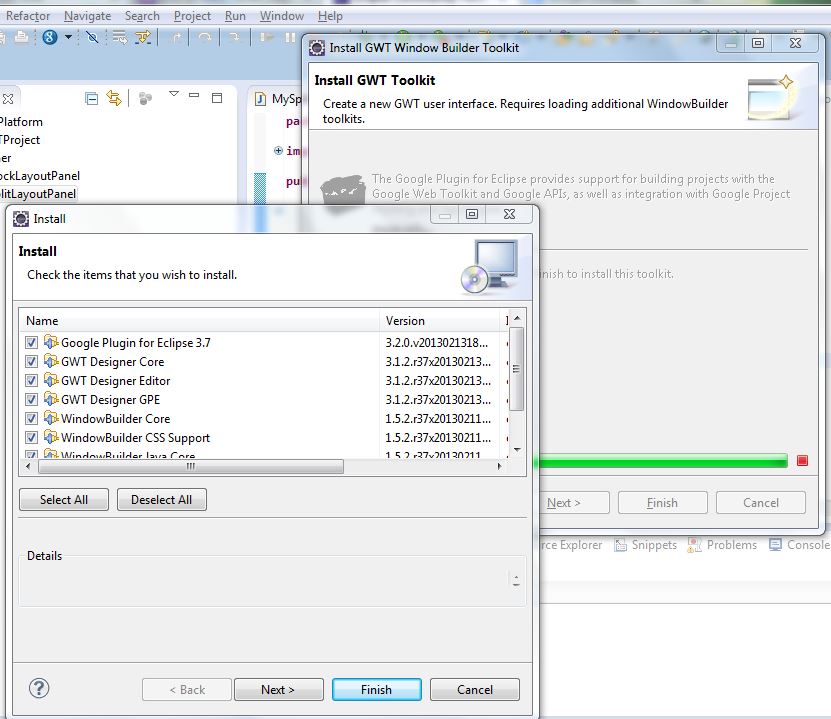Screen dimensions: 831x719
Task: Click version cell 3.2.0.v2013021318
Action: (x=437, y=343)
